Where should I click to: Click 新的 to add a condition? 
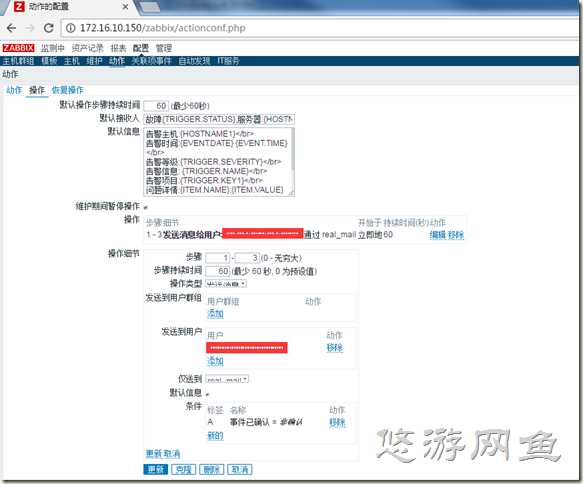click(x=215, y=436)
